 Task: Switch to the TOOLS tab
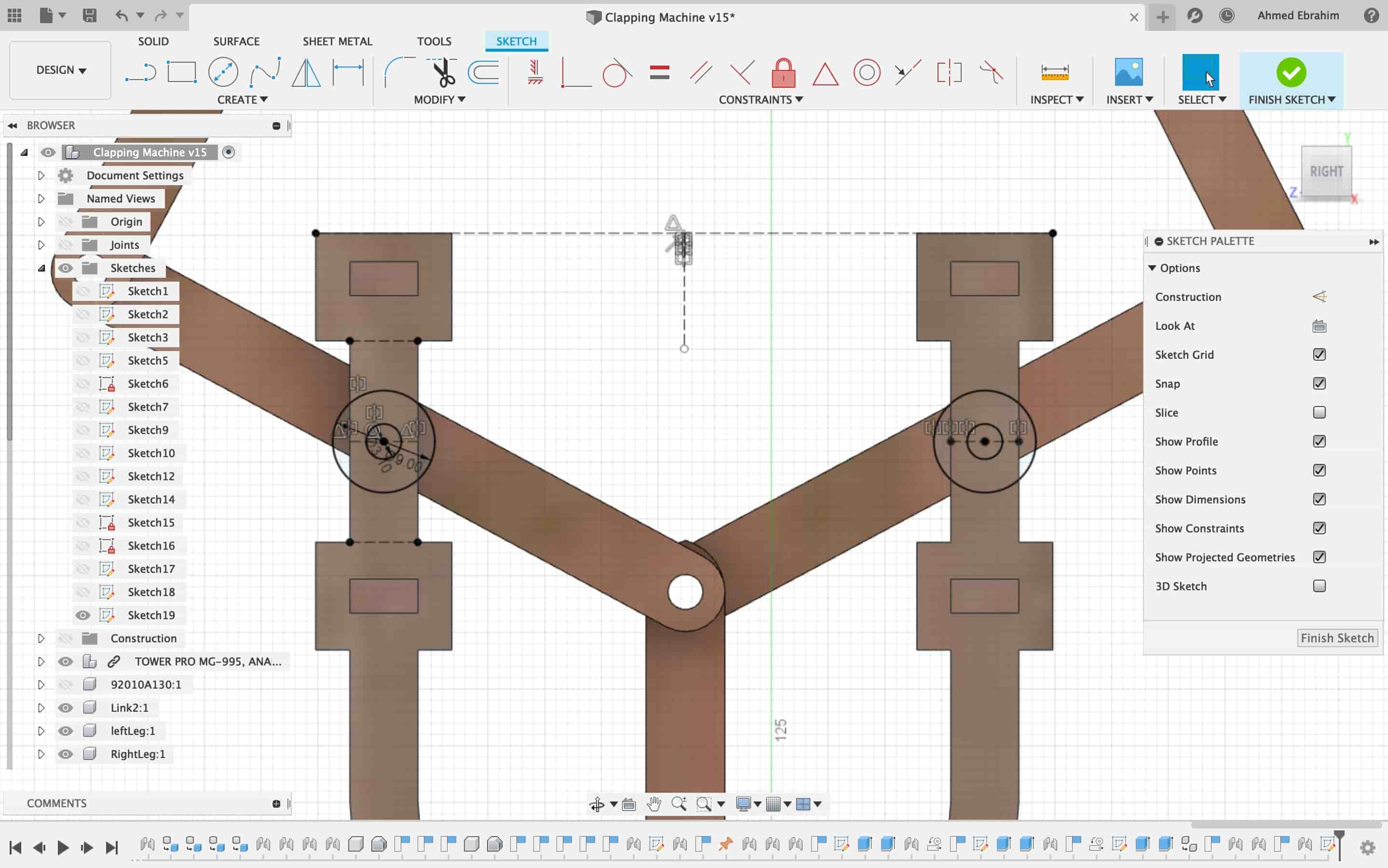[x=434, y=41]
